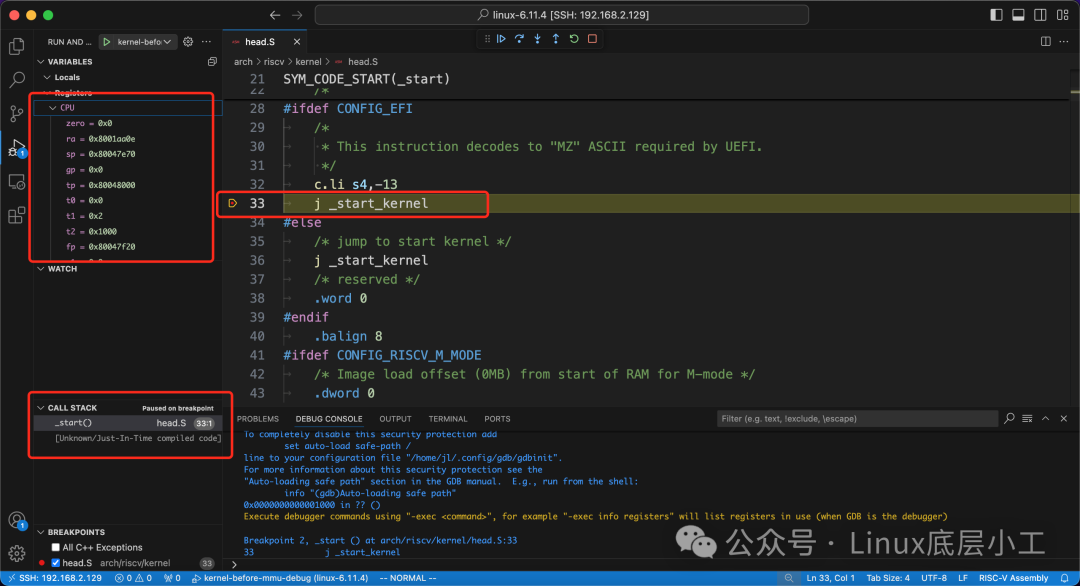The height and width of the screenshot is (586, 1080).
Task: Open launch.json with the debug gear icon
Action: (x=188, y=42)
